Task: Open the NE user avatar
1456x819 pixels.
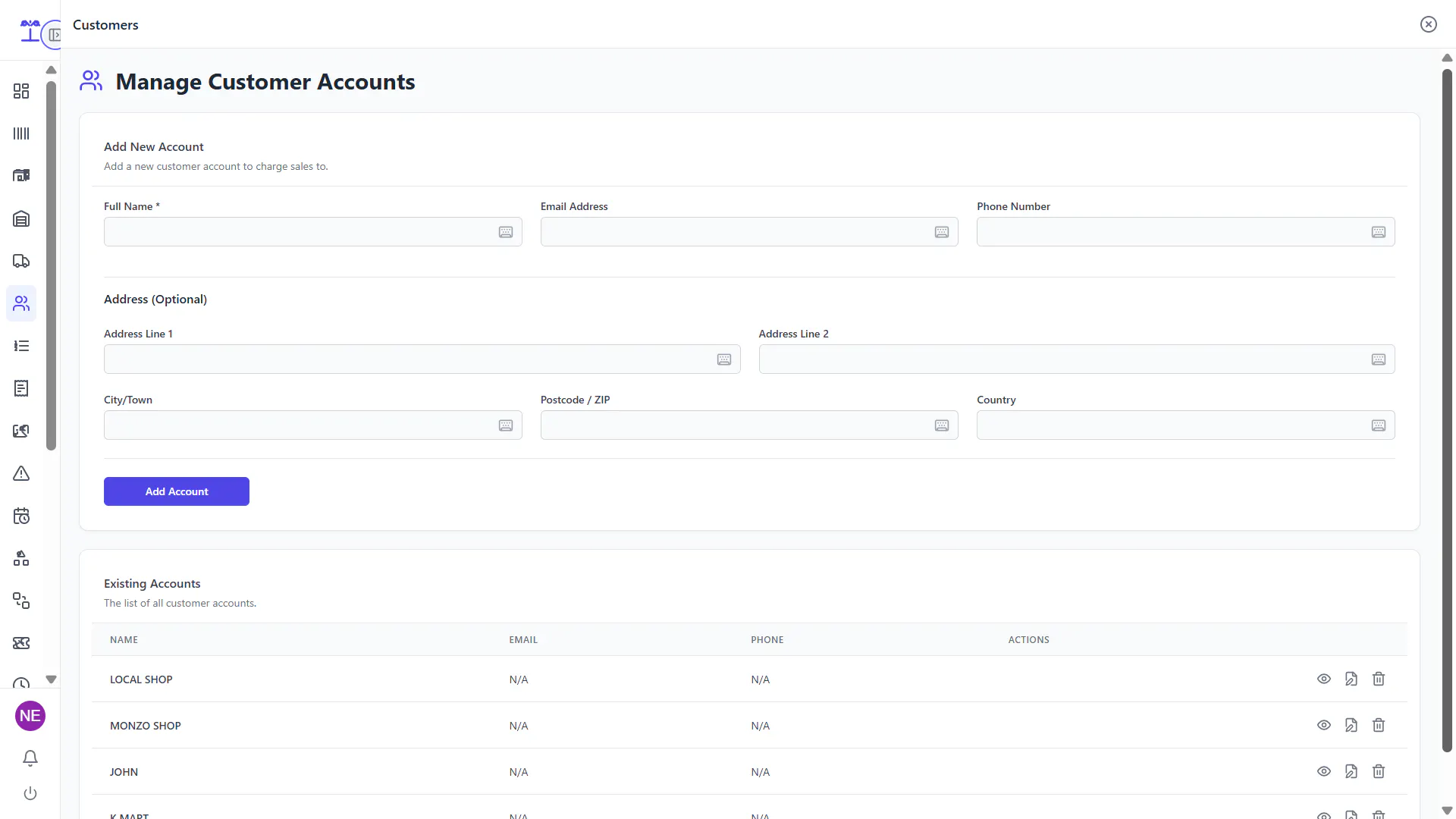Action: click(30, 716)
